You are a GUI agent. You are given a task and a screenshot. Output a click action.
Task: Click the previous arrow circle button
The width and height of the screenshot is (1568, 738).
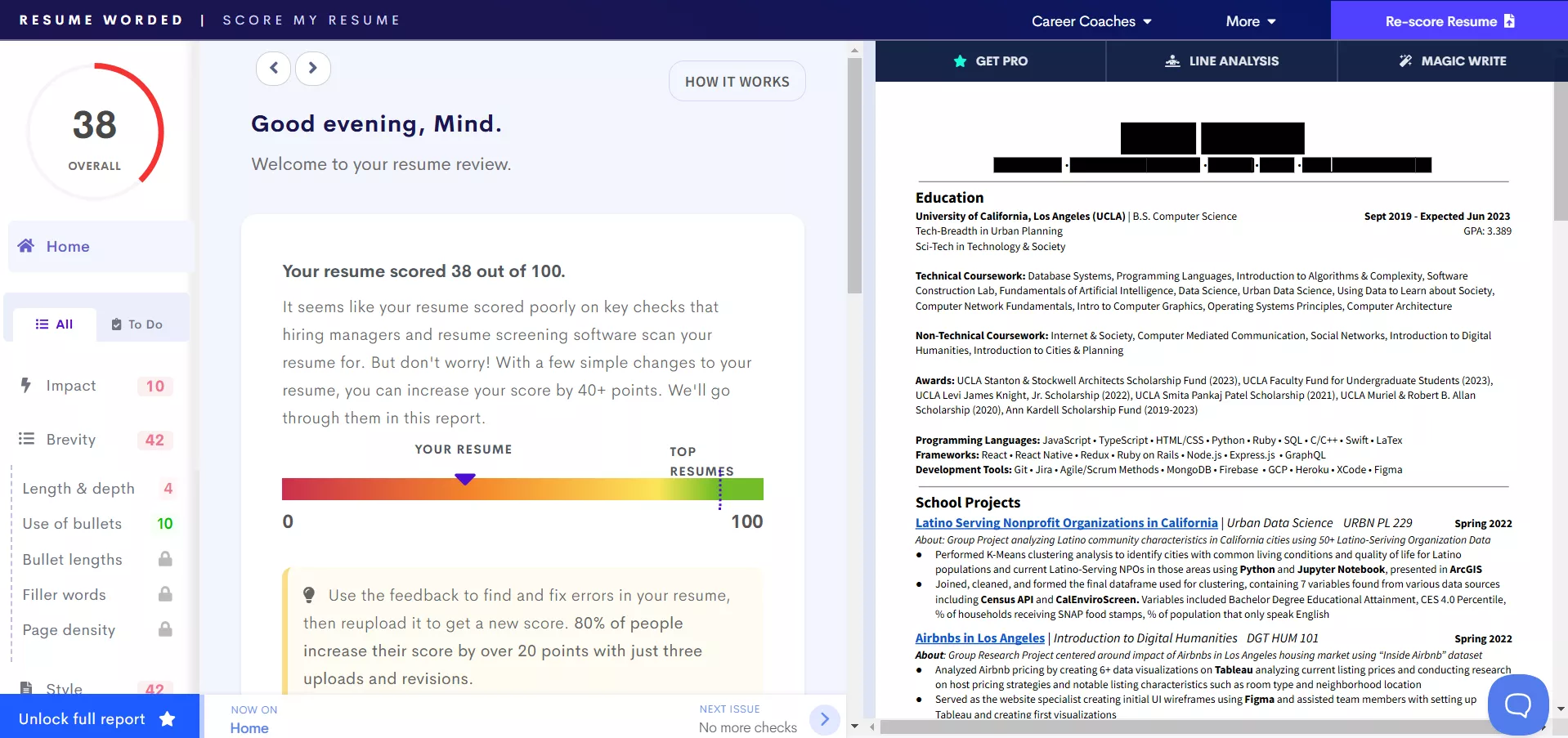(x=274, y=69)
